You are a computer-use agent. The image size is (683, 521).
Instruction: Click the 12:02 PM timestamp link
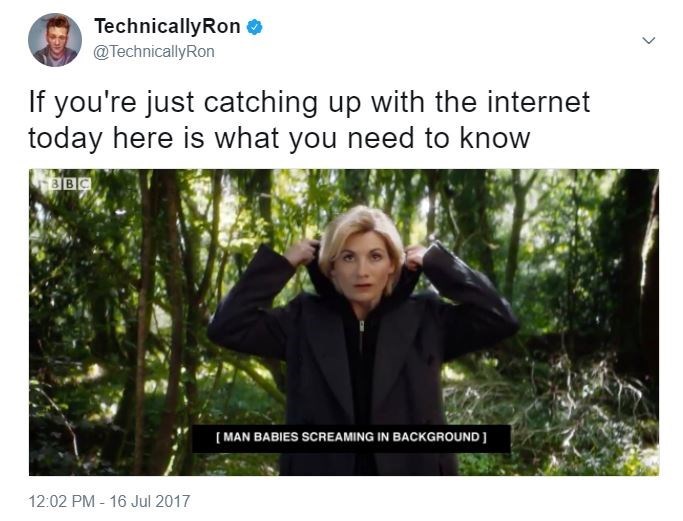[61, 501]
